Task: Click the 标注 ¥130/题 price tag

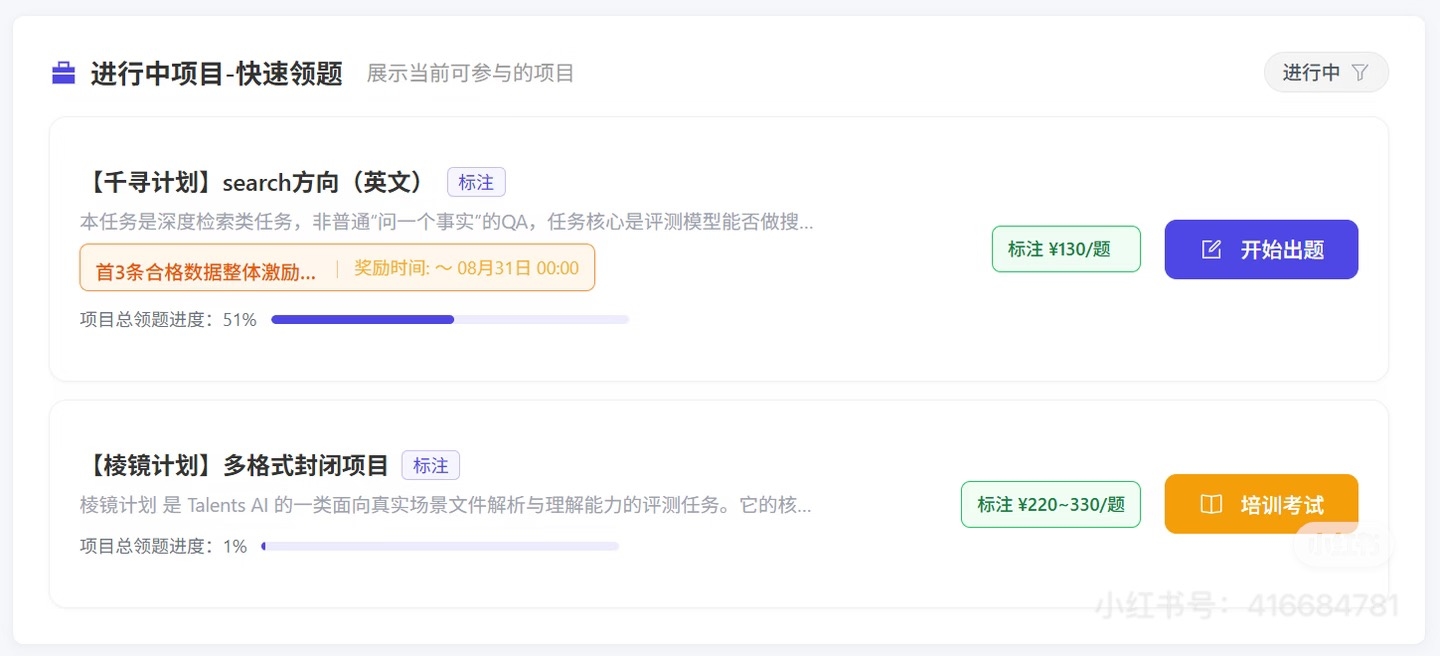Action: tap(1066, 249)
